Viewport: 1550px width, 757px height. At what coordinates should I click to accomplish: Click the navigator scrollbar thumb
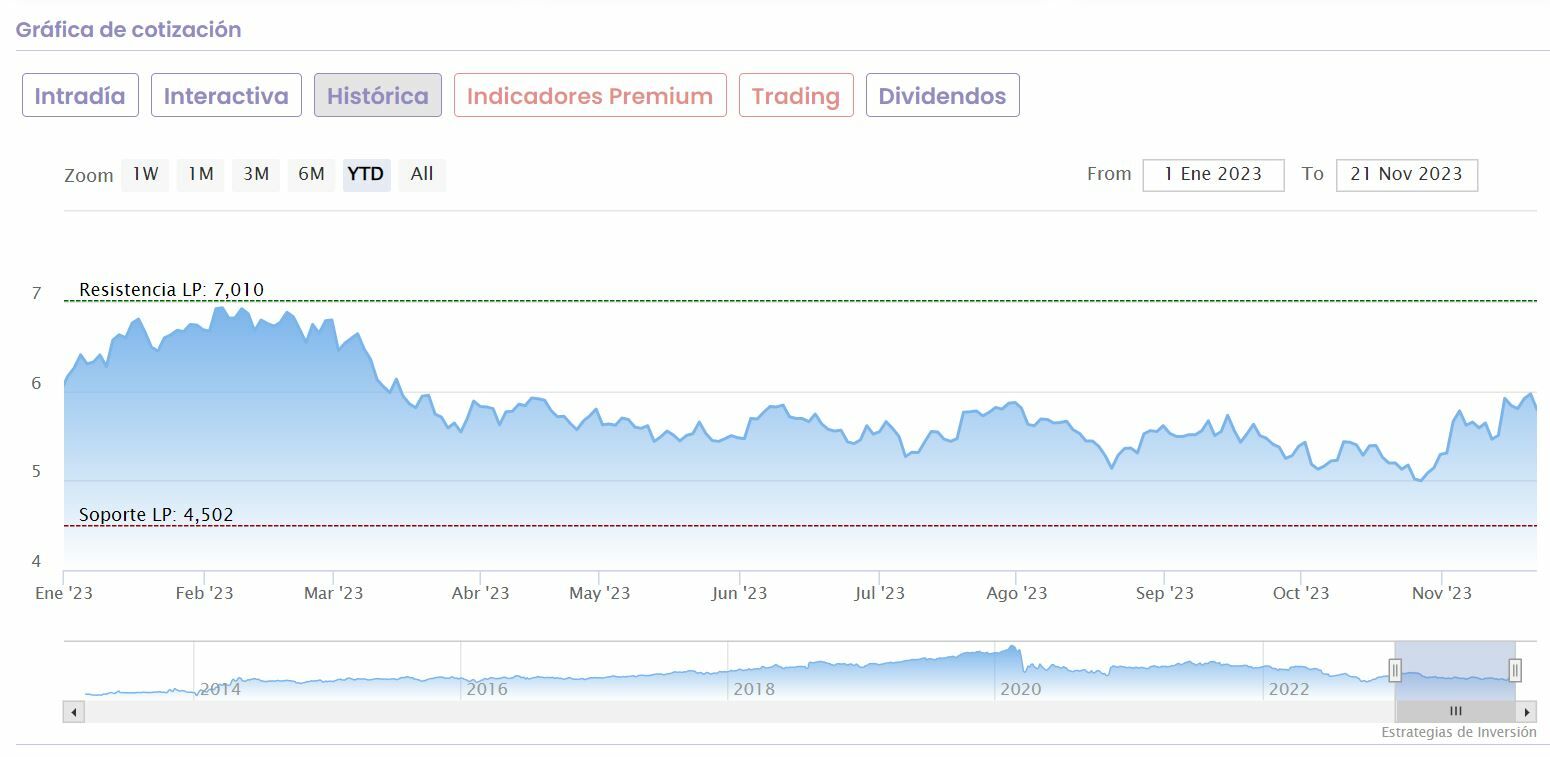pos(1456,712)
